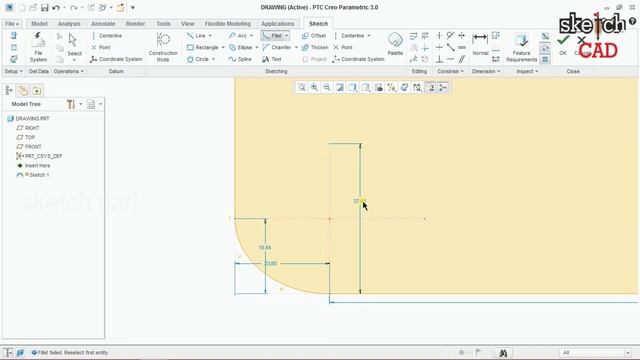This screenshot has height=360, width=640.
Task: Apply the Perpendicular constraint
Action: click(x=439, y=59)
